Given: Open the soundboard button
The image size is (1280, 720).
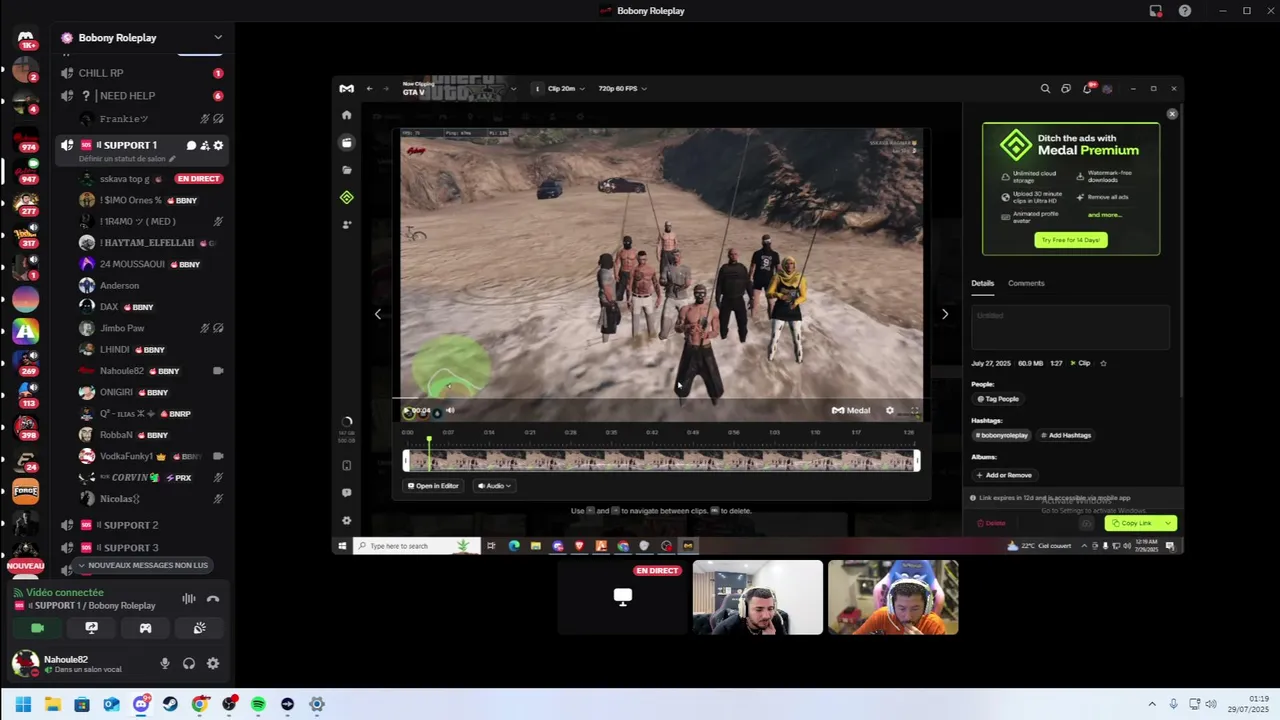Looking at the screenshot, I should click(x=200, y=628).
